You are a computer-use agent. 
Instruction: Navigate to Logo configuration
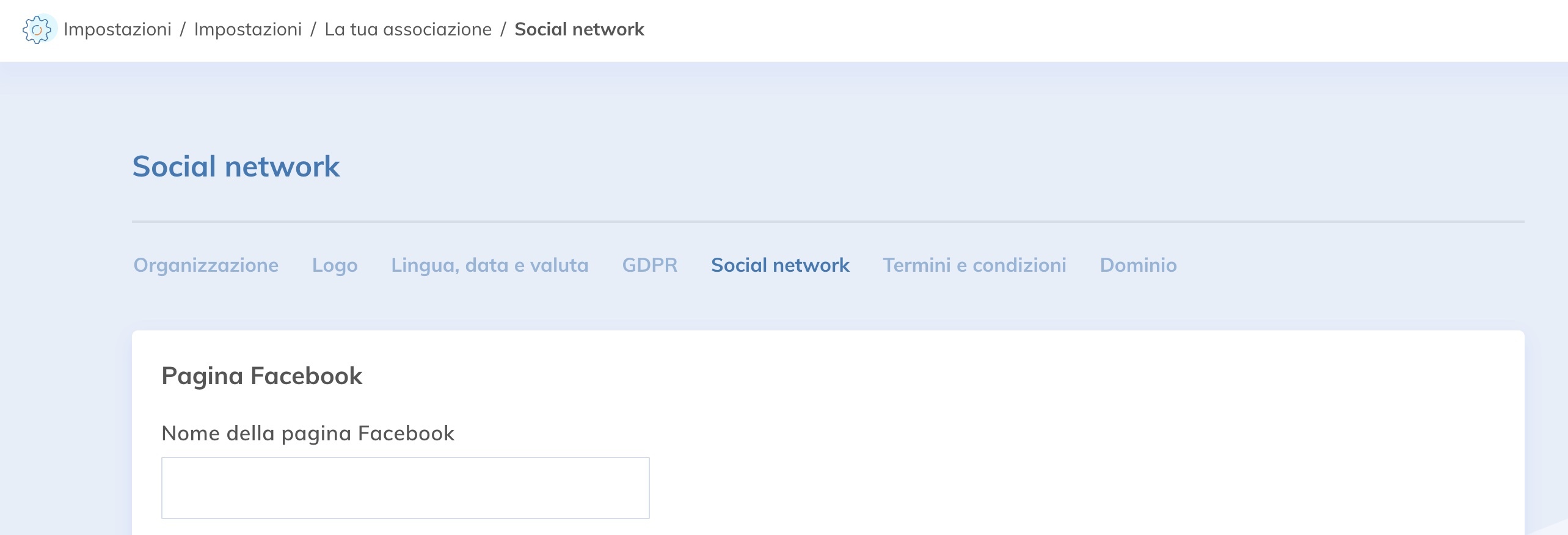tap(335, 265)
